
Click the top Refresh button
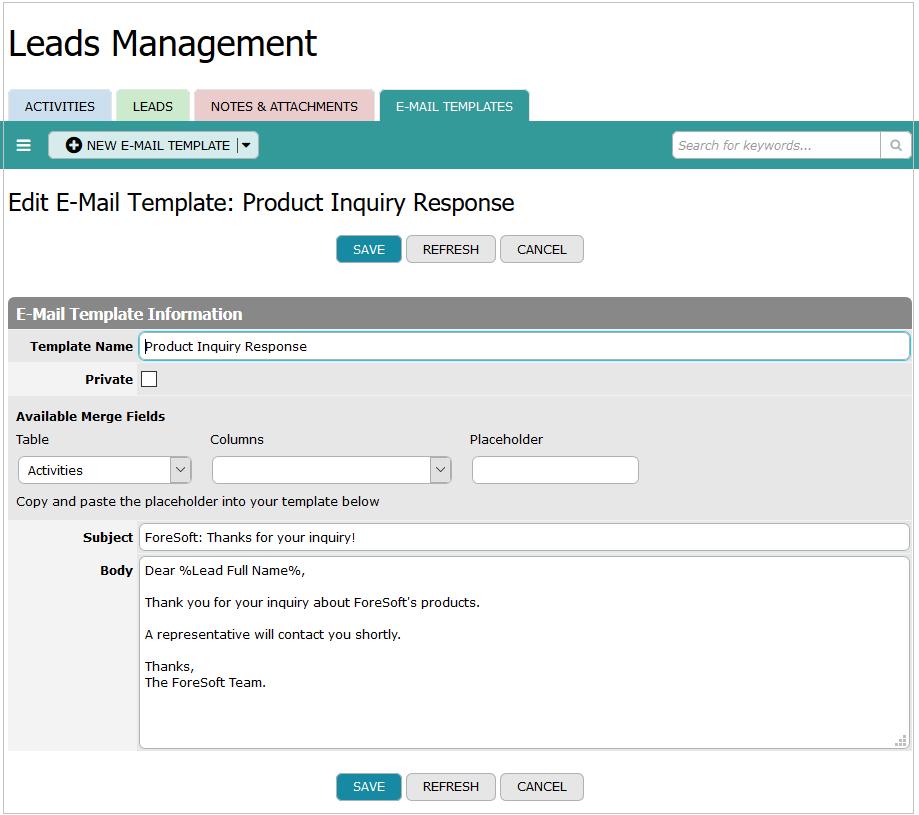coord(451,250)
